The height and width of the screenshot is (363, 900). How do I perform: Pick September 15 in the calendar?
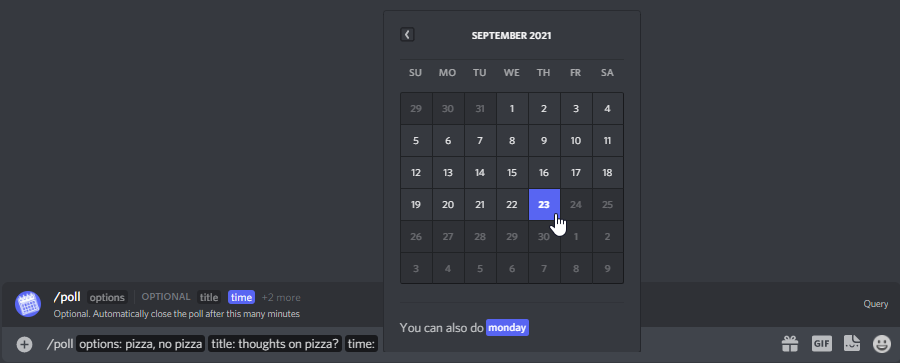[x=512, y=172]
